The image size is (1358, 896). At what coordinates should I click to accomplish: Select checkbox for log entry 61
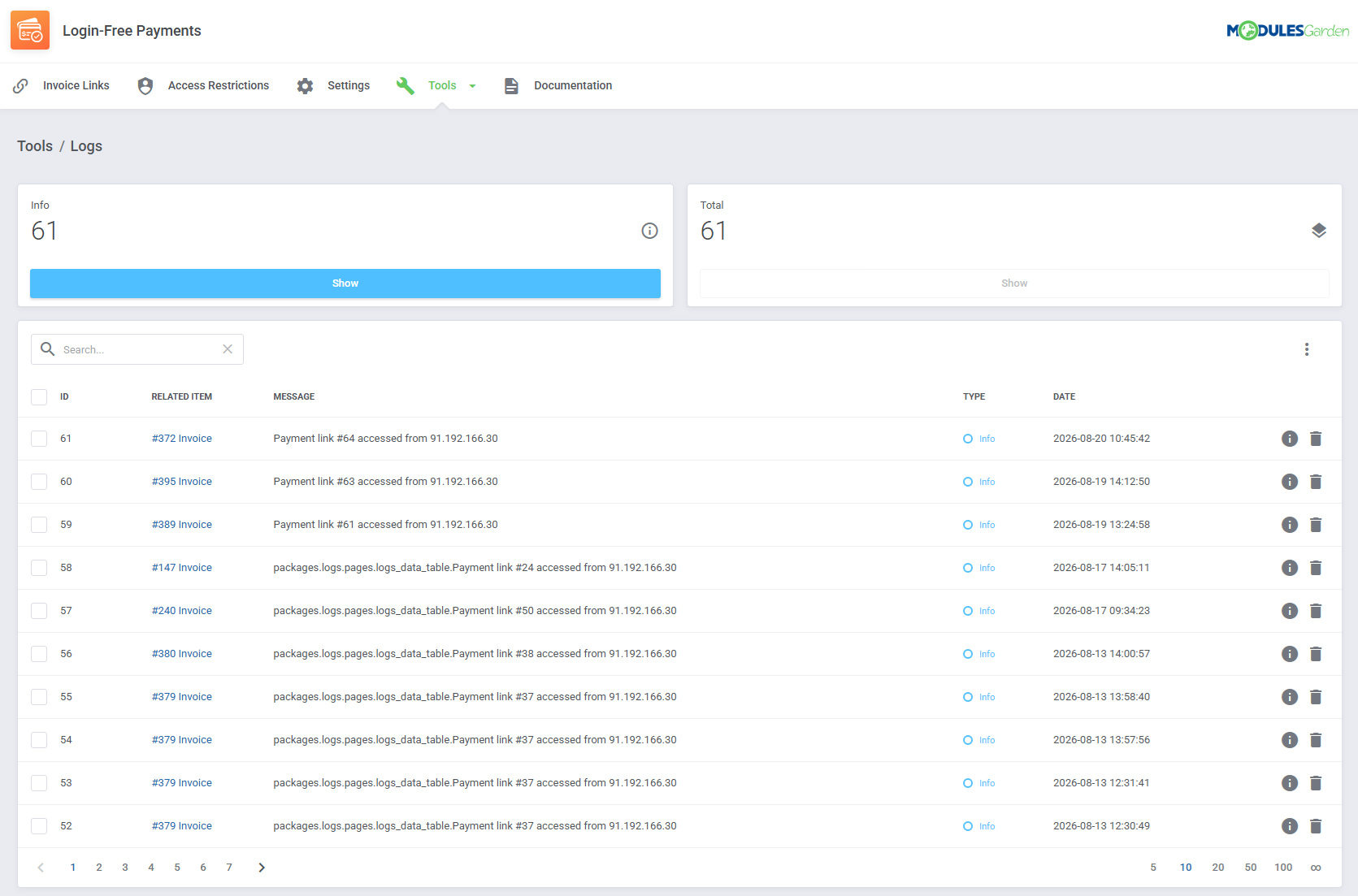click(39, 439)
